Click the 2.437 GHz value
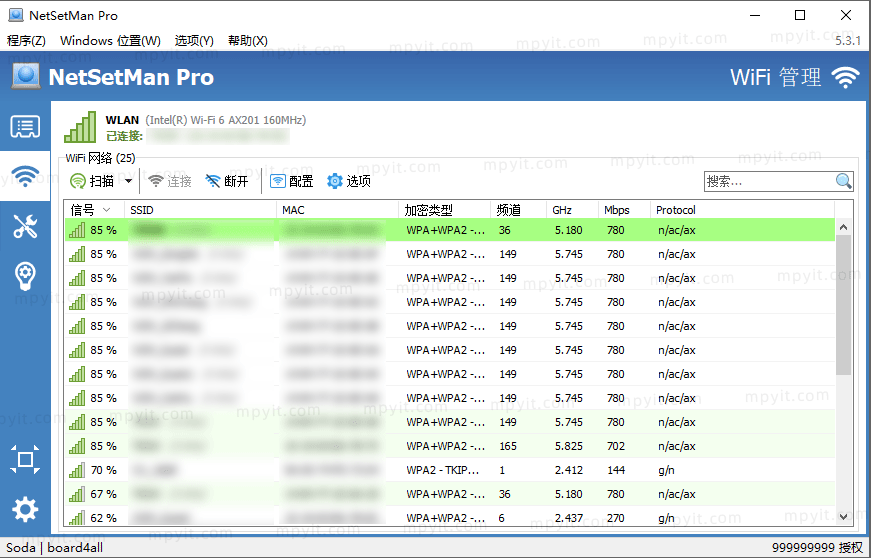871x558 pixels. (569, 517)
